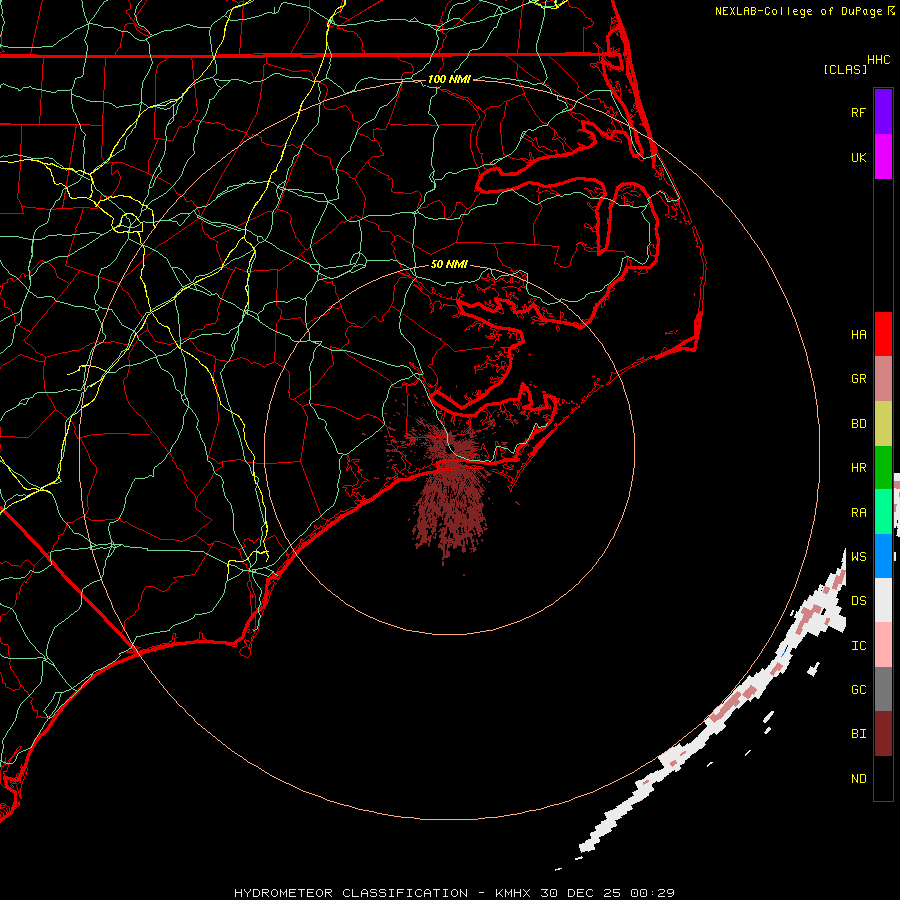Click the GC gray legend color block

pyautogui.click(x=883, y=689)
